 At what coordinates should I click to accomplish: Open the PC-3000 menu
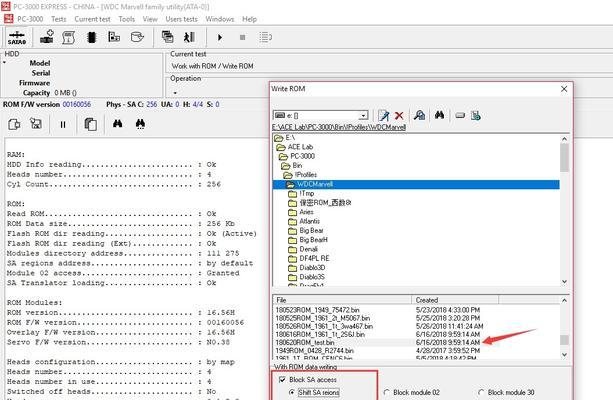coord(30,19)
